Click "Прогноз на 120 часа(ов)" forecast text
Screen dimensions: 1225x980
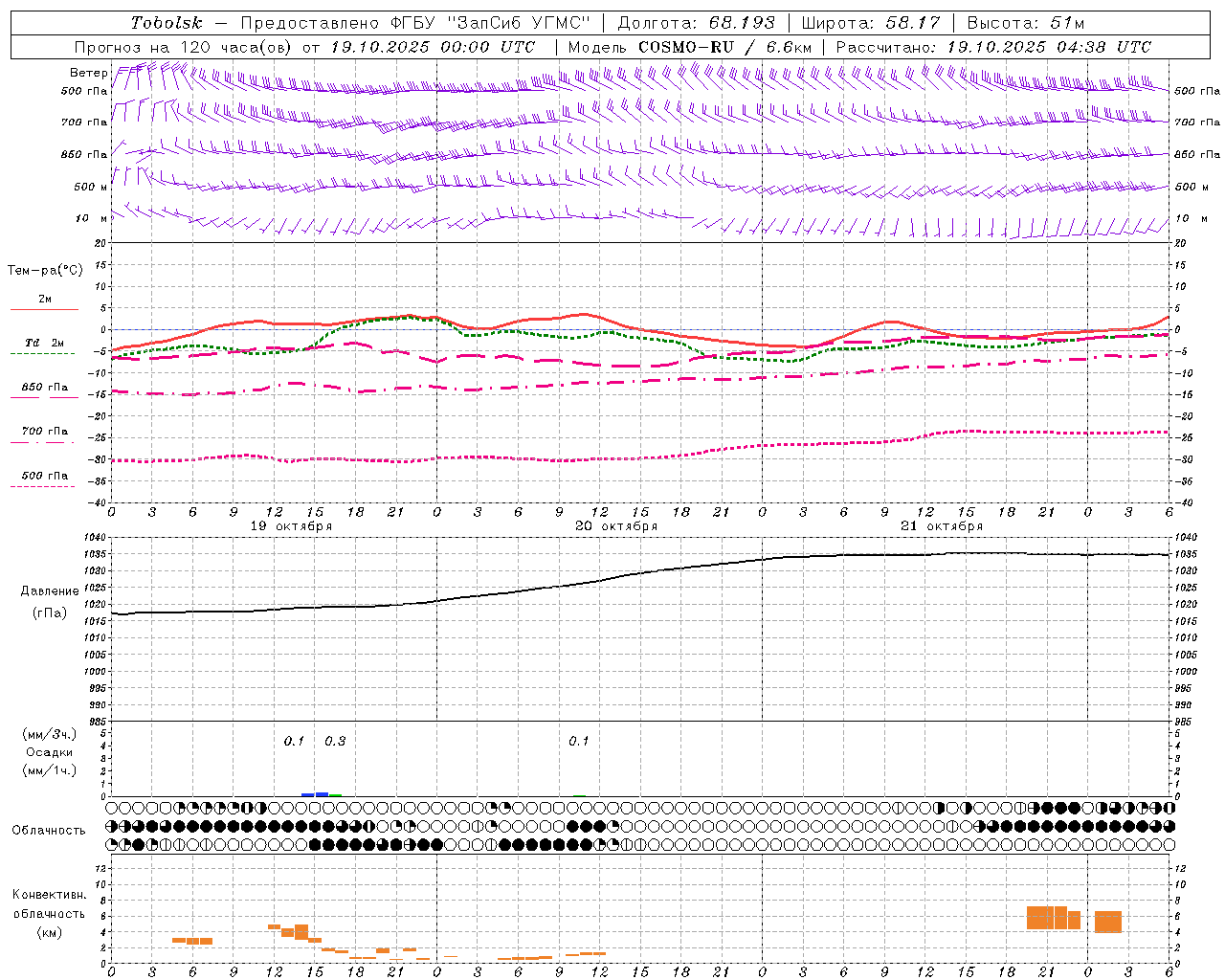[185, 47]
